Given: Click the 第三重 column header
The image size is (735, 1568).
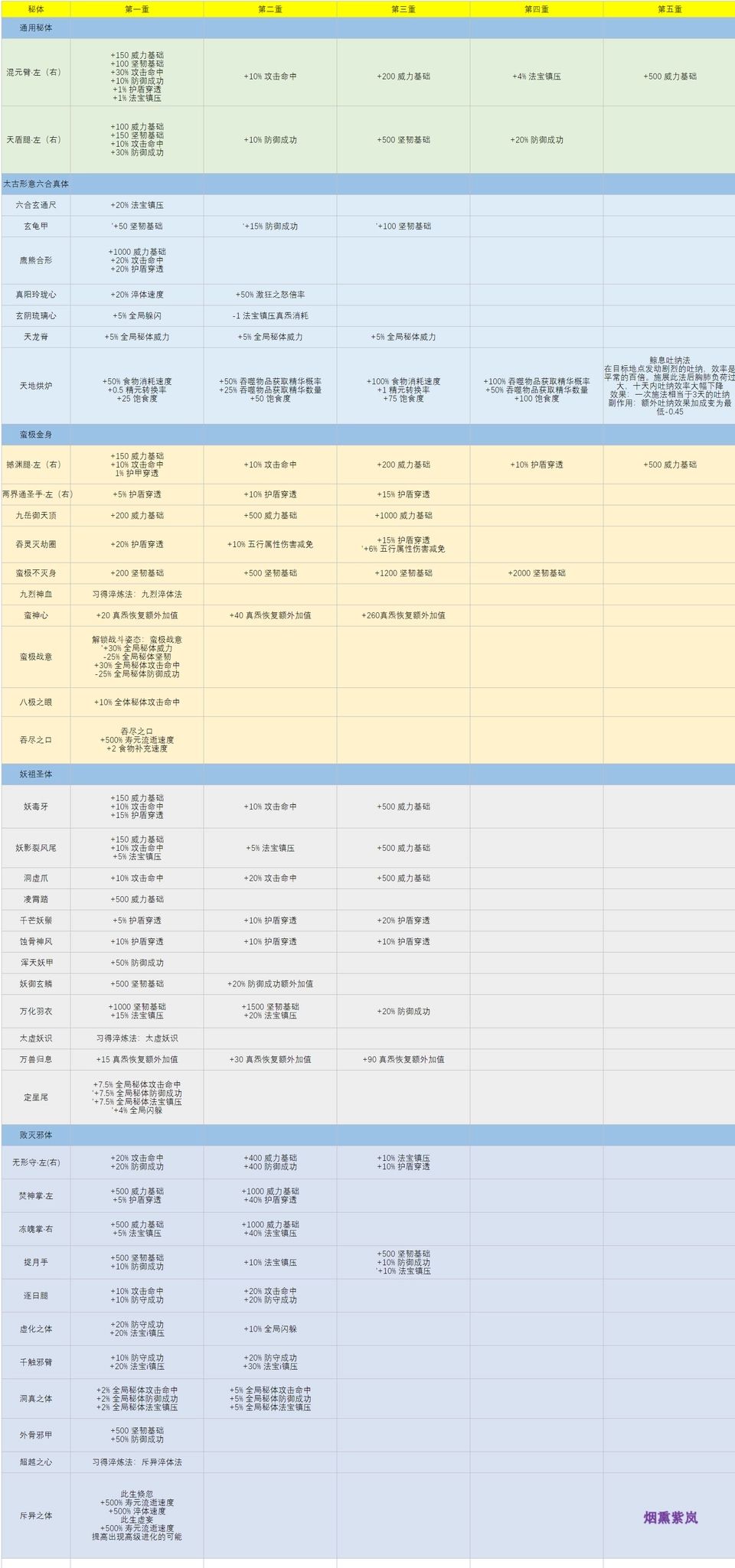Looking at the screenshot, I should [403, 9].
